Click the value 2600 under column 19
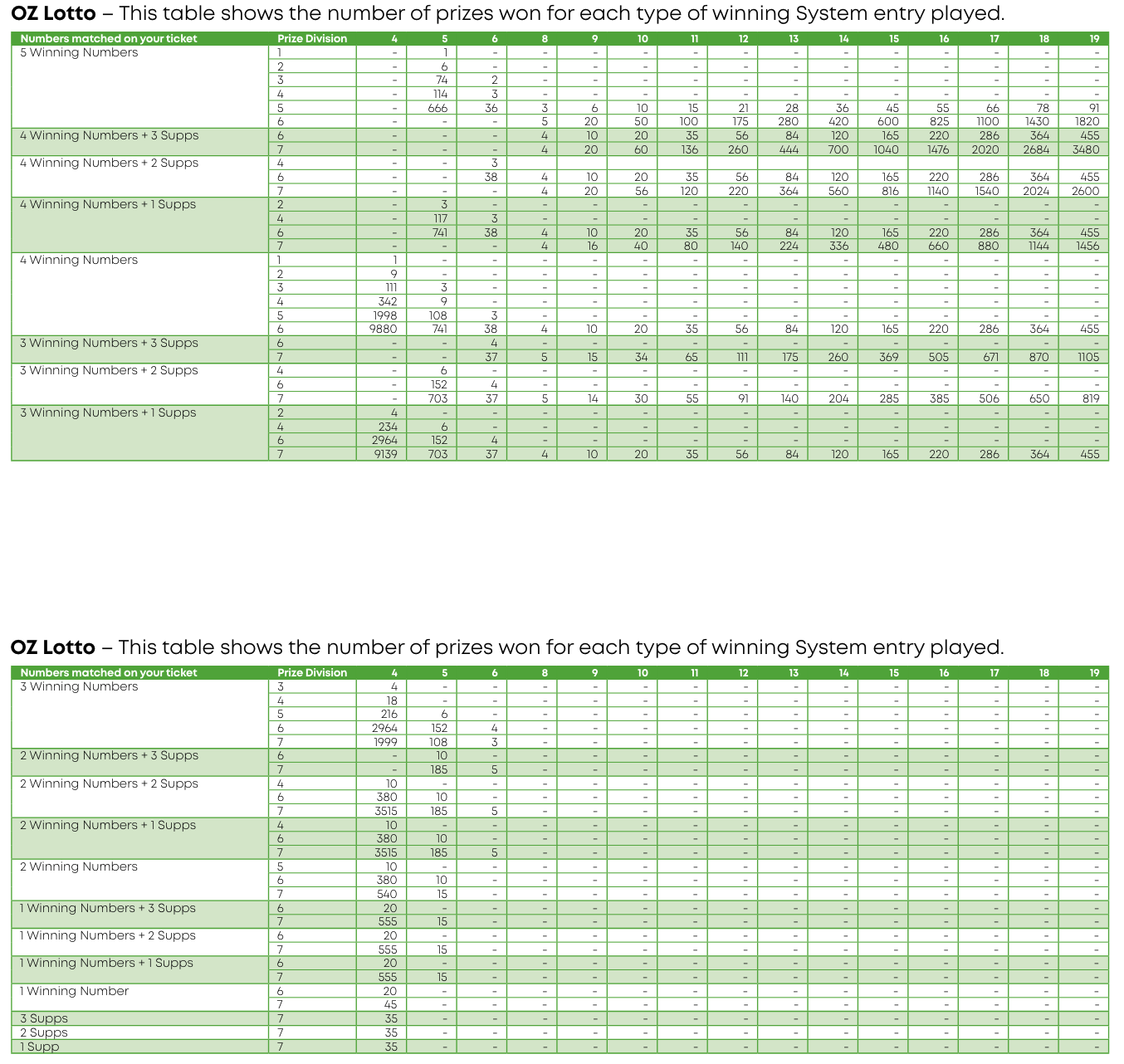 [1086, 191]
